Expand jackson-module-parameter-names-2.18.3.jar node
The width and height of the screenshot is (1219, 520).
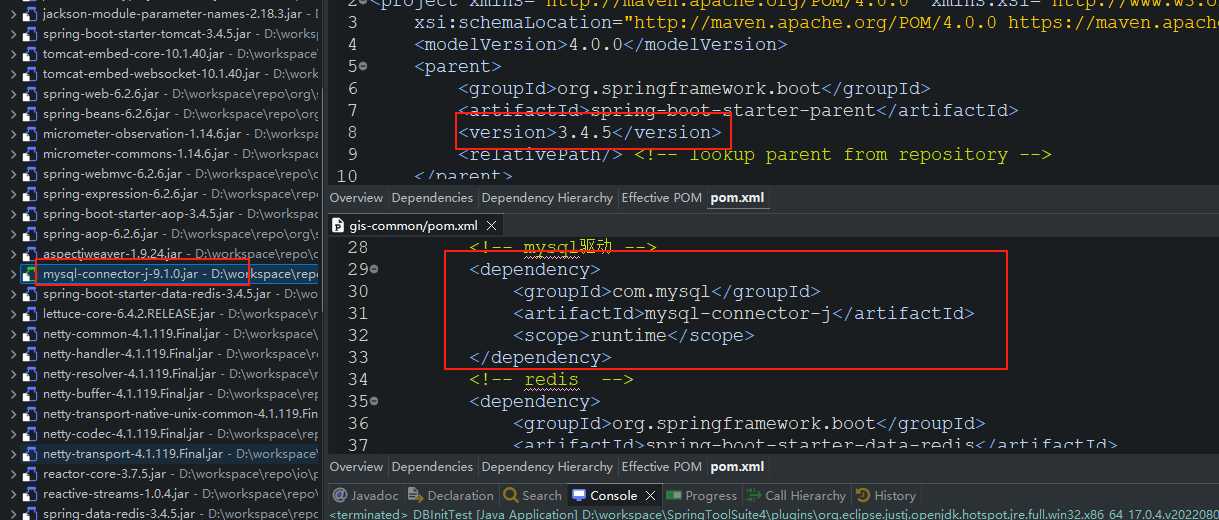12,14
